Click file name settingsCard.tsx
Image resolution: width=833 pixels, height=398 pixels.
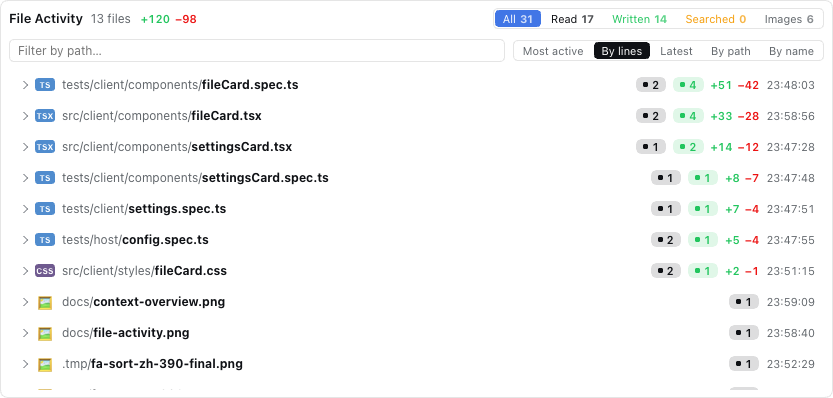click(x=242, y=147)
